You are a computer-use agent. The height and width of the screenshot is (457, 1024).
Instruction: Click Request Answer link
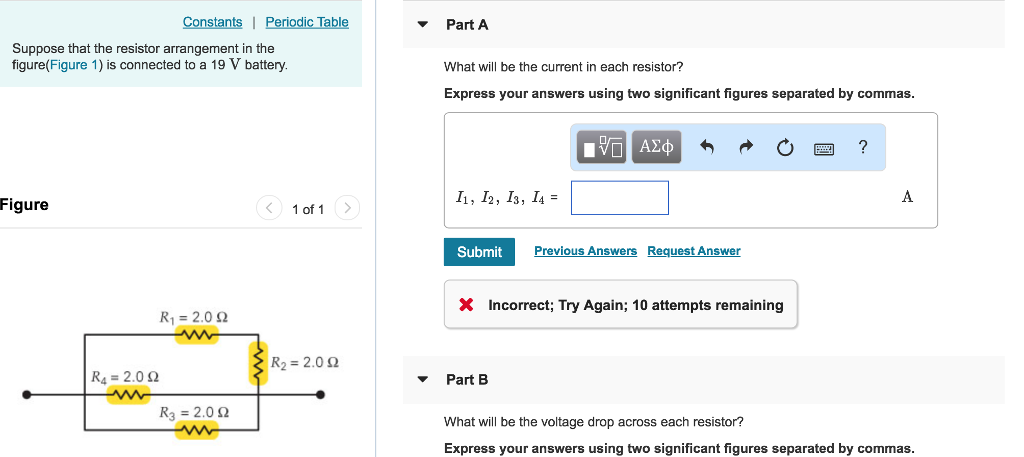coord(694,251)
